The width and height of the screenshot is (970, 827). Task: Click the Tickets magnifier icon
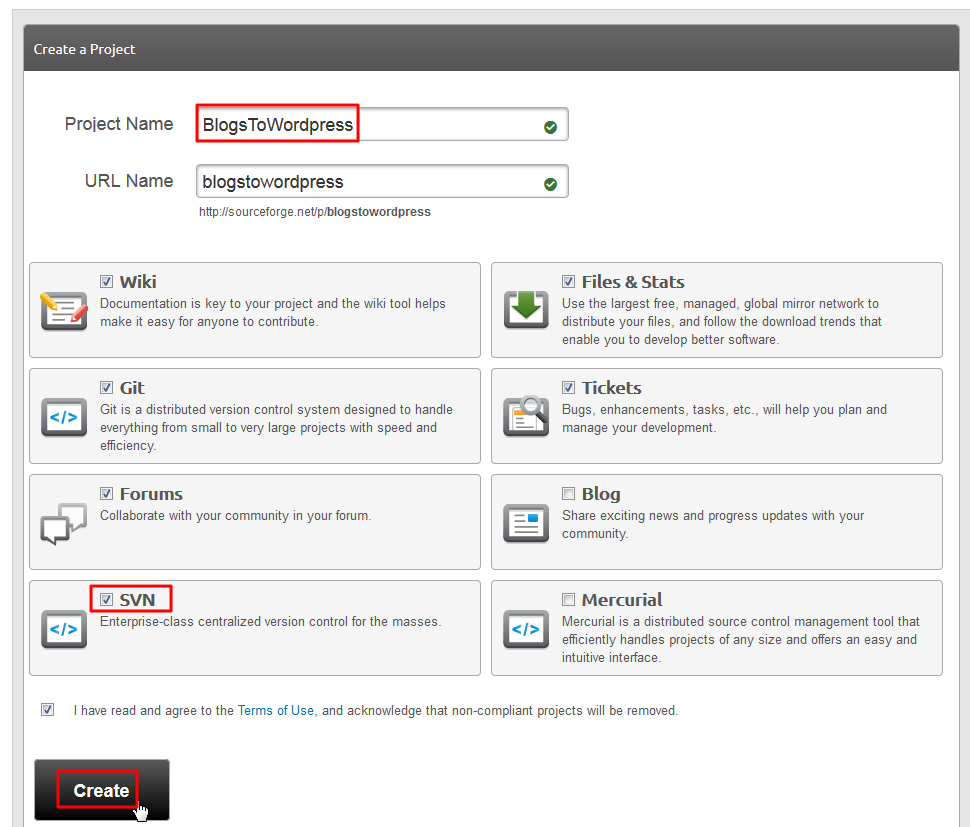526,416
